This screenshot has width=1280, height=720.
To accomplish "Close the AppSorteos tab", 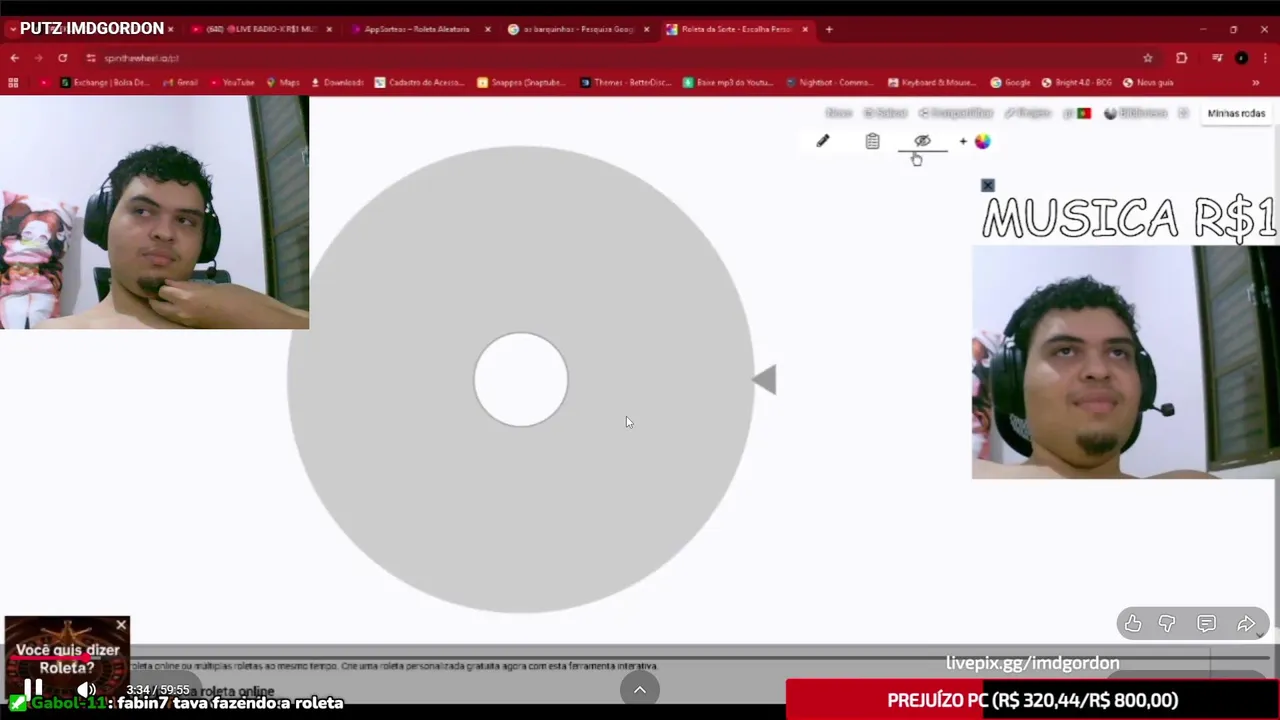I will 487,29.
